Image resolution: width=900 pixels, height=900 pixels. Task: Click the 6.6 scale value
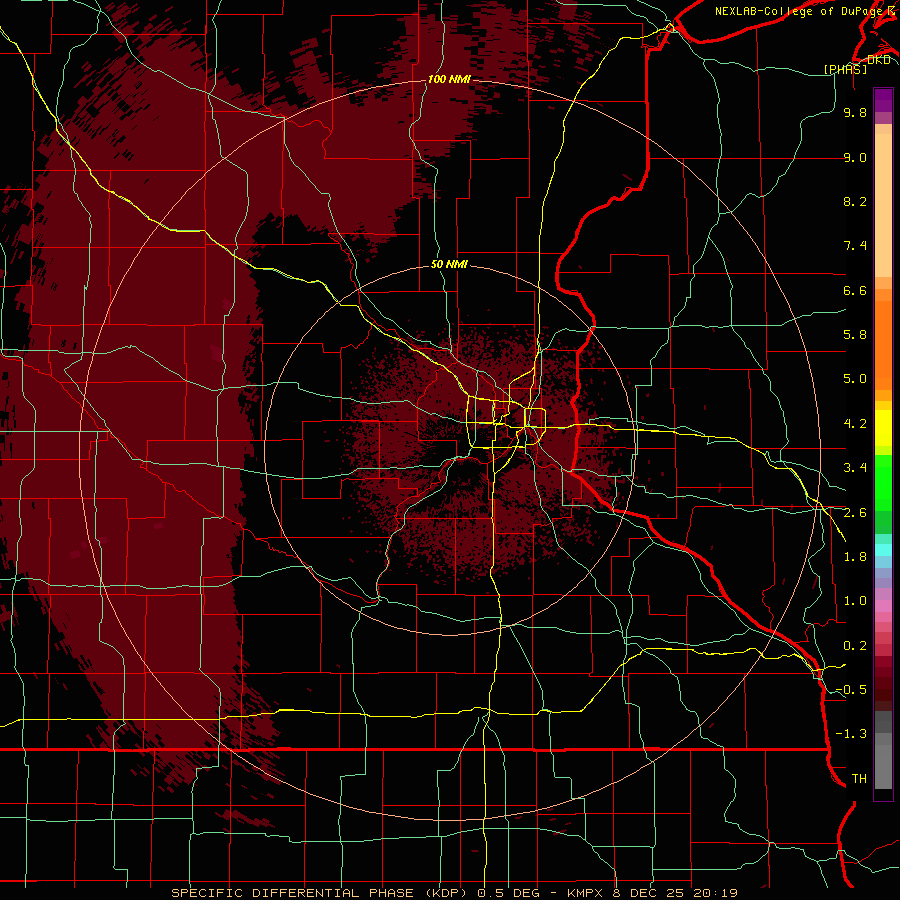(x=855, y=290)
